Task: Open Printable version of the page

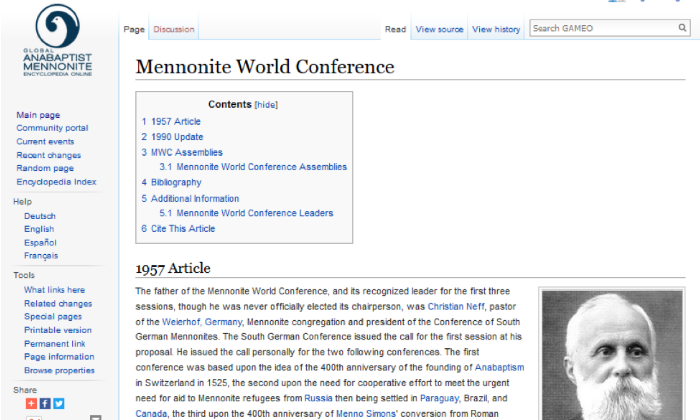Action: [58, 330]
